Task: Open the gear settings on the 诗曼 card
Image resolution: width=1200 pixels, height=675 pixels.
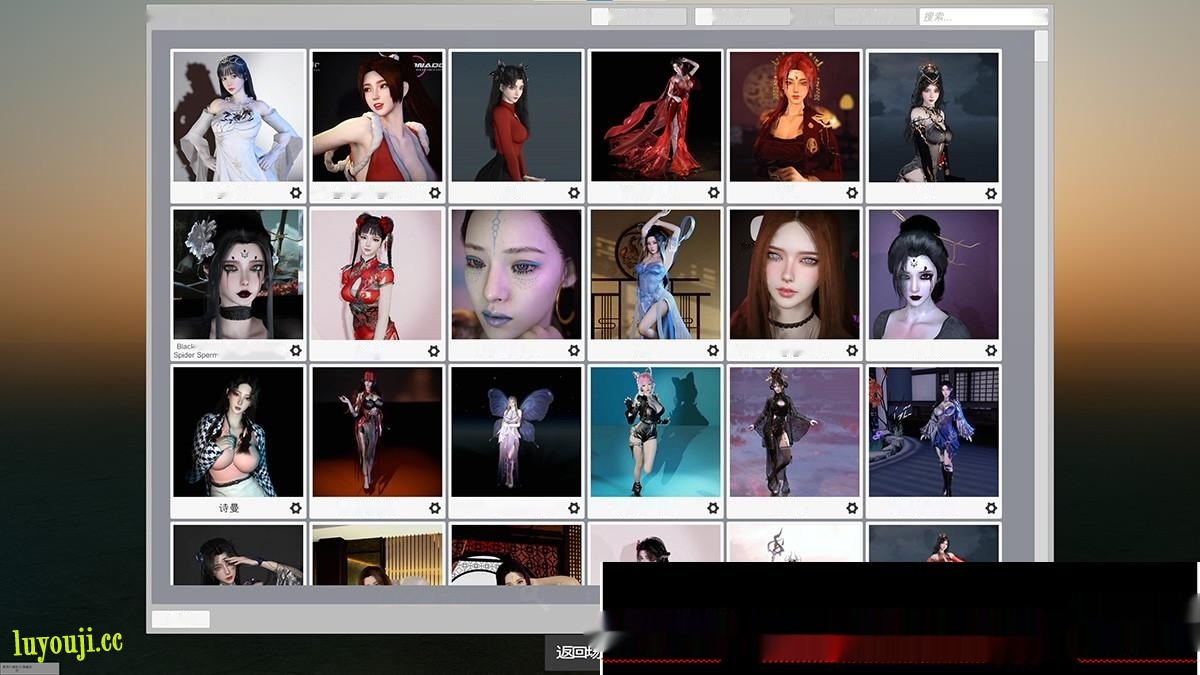Action: coord(295,508)
